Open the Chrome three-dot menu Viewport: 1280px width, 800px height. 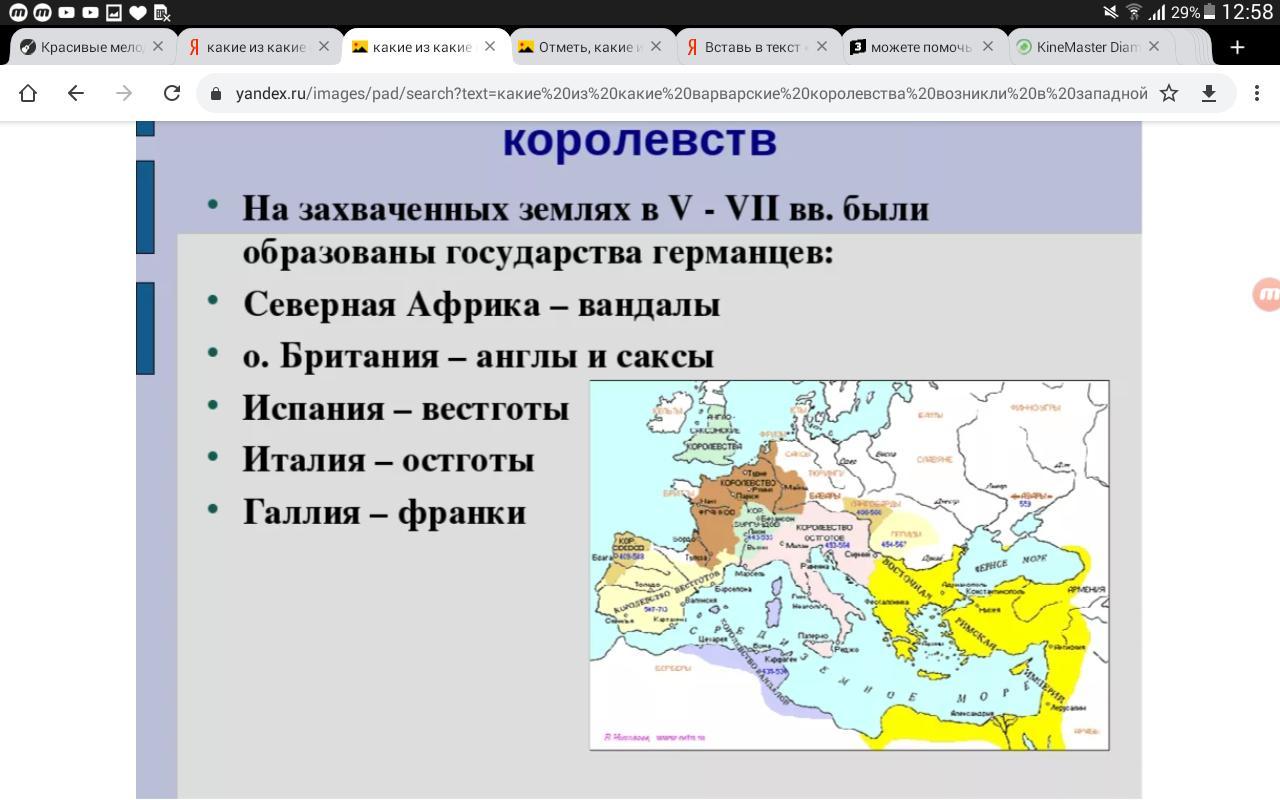[x=1256, y=93]
